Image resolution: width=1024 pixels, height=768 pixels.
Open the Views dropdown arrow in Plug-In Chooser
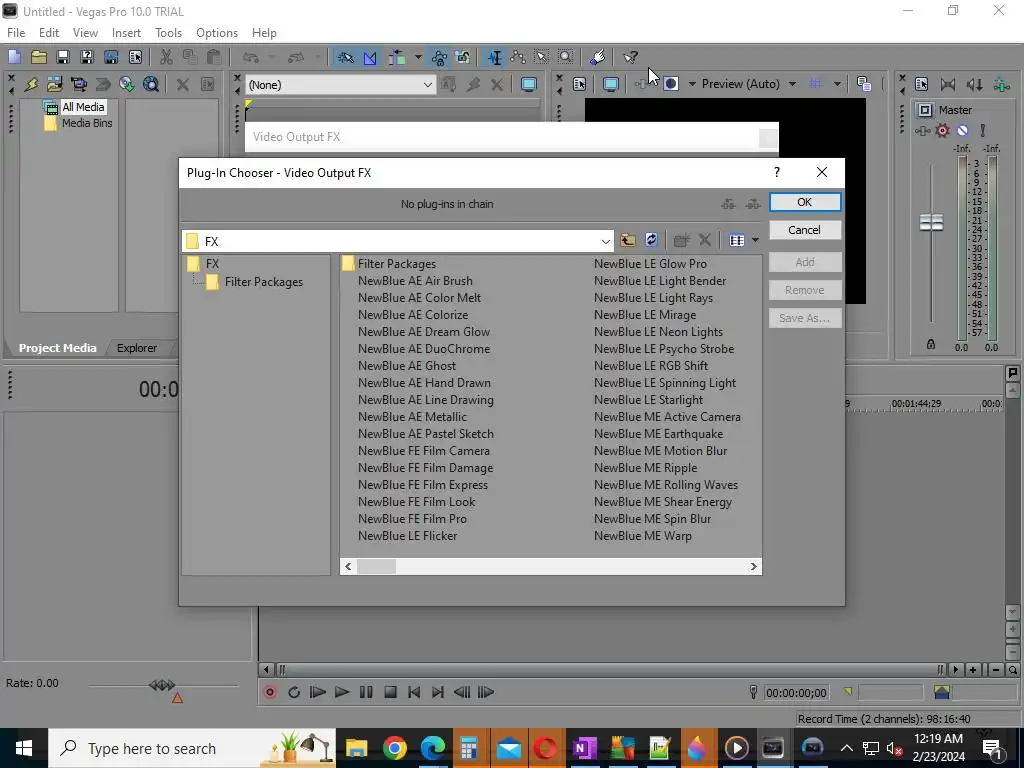pyautogui.click(x=755, y=240)
